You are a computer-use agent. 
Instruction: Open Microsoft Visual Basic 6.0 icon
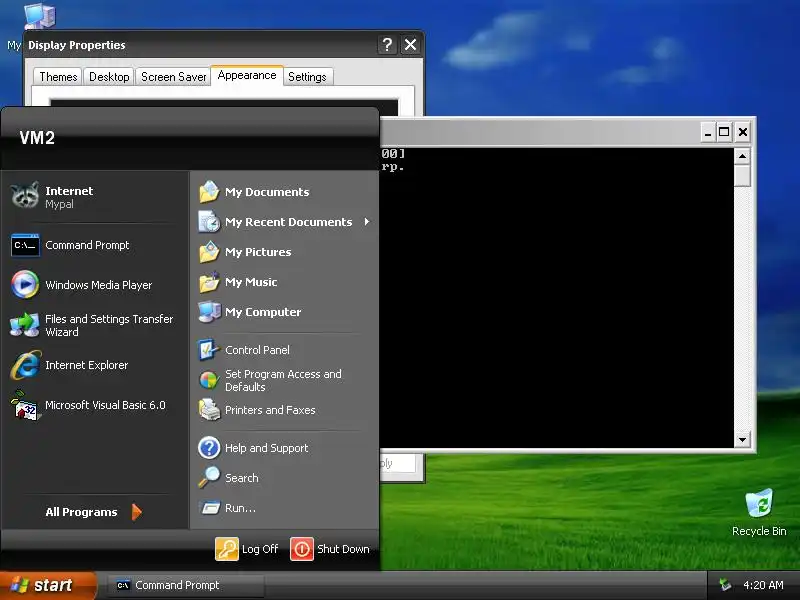coord(25,406)
